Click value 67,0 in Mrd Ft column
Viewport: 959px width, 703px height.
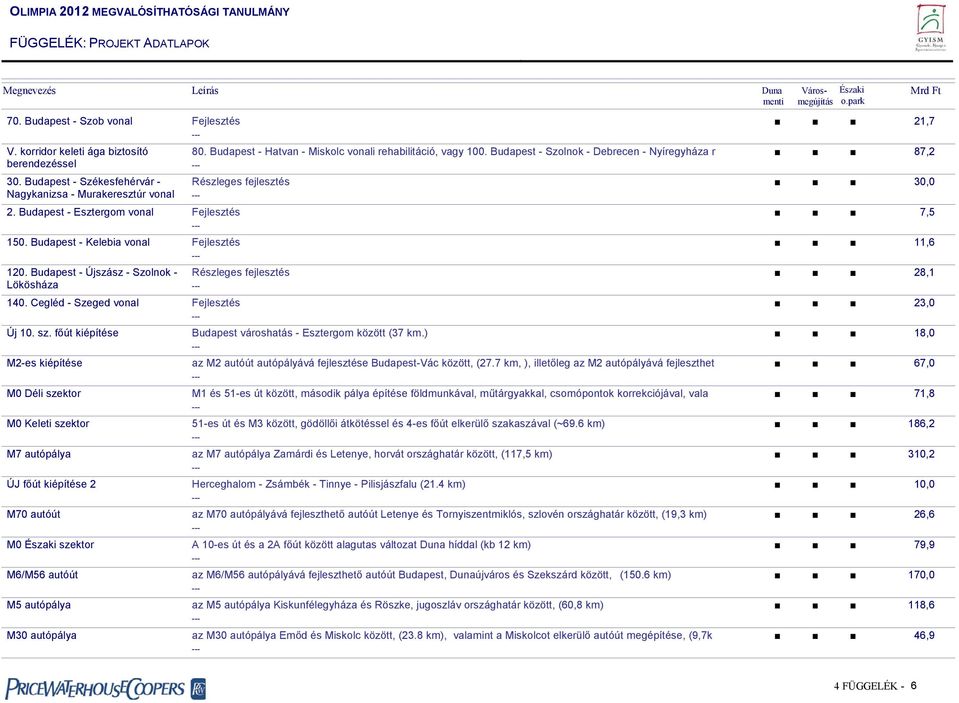click(x=924, y=363)
